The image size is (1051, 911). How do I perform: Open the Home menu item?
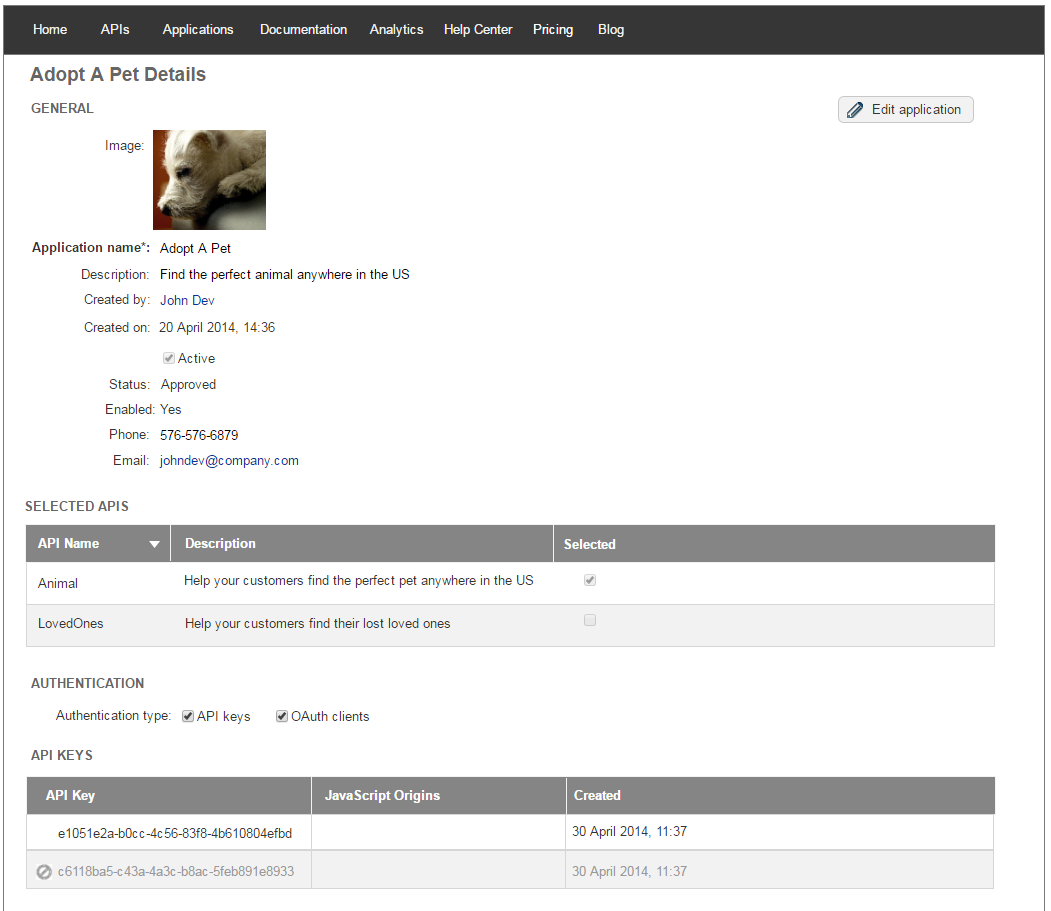coord(50,29)
